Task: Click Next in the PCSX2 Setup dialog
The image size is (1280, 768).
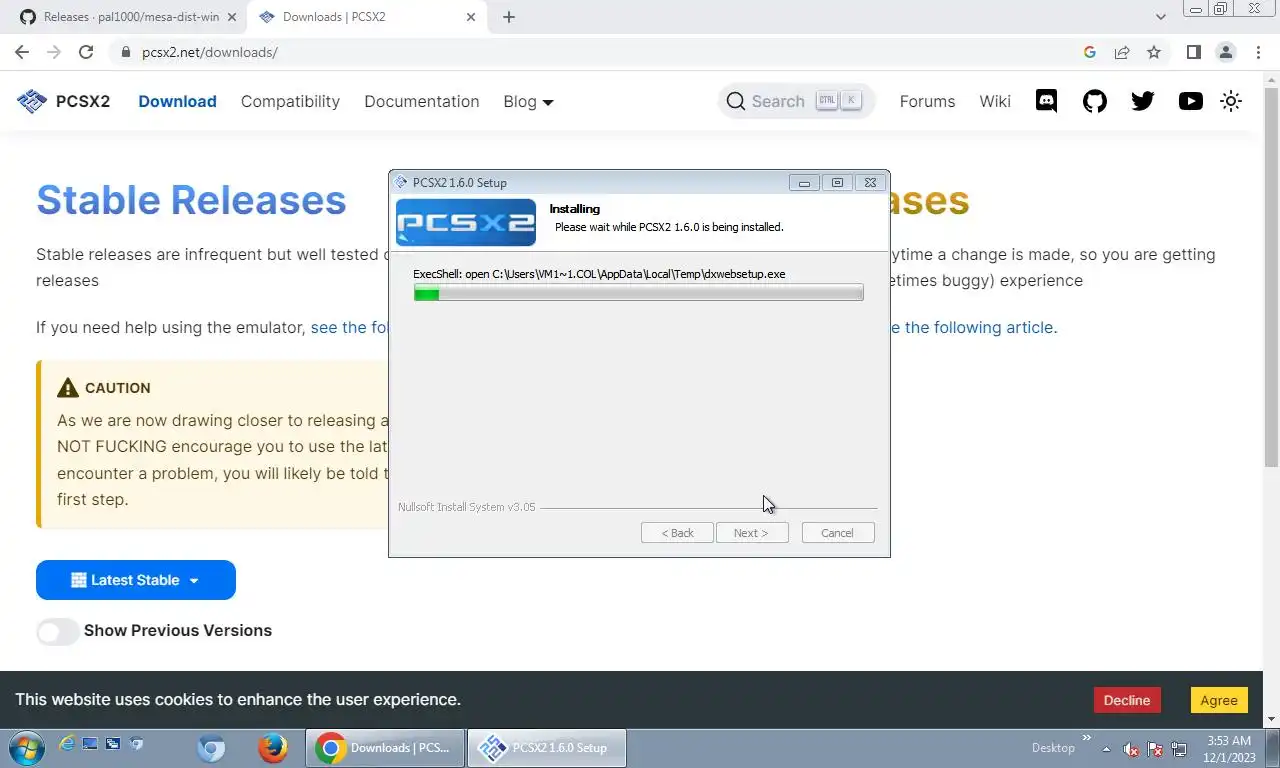Action: 752,533
